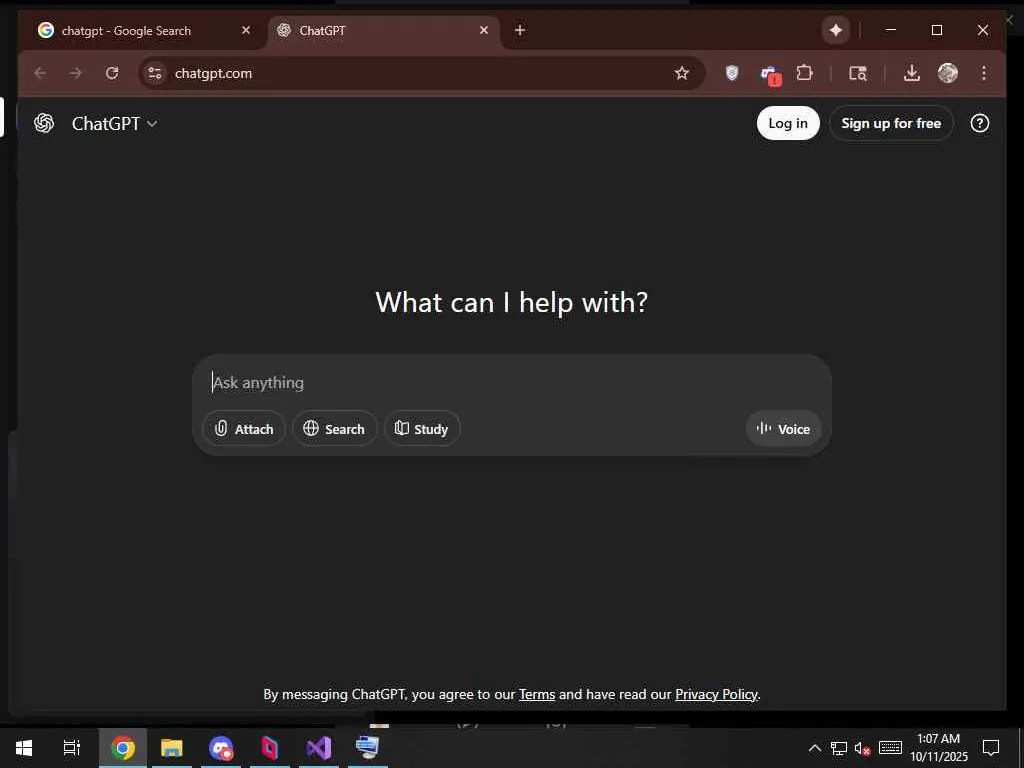Open the notification center icon
The image size is (1024, 768).
pyautogui.click(x=991, y=748)
